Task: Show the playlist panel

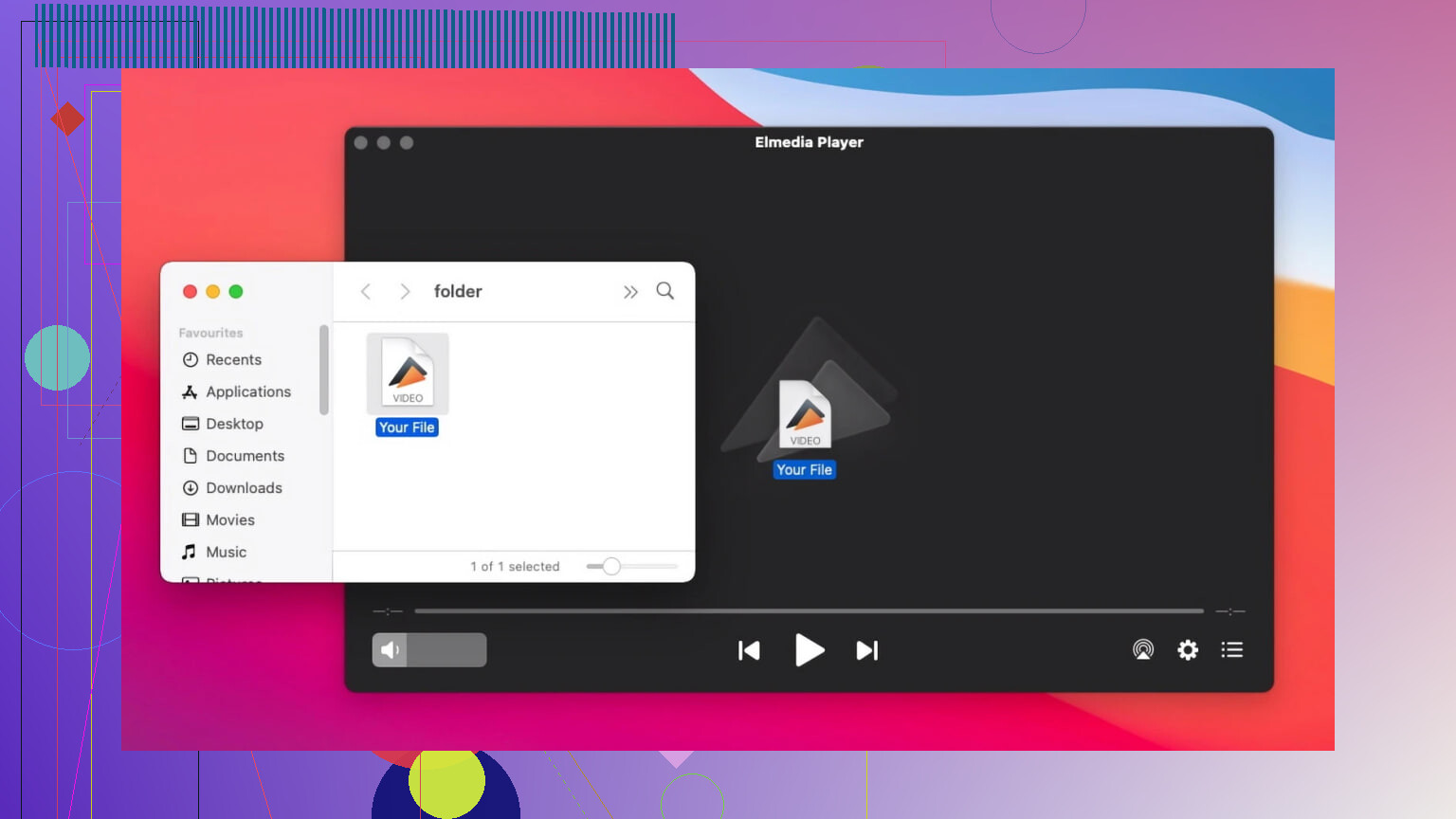Action: 1232,650
